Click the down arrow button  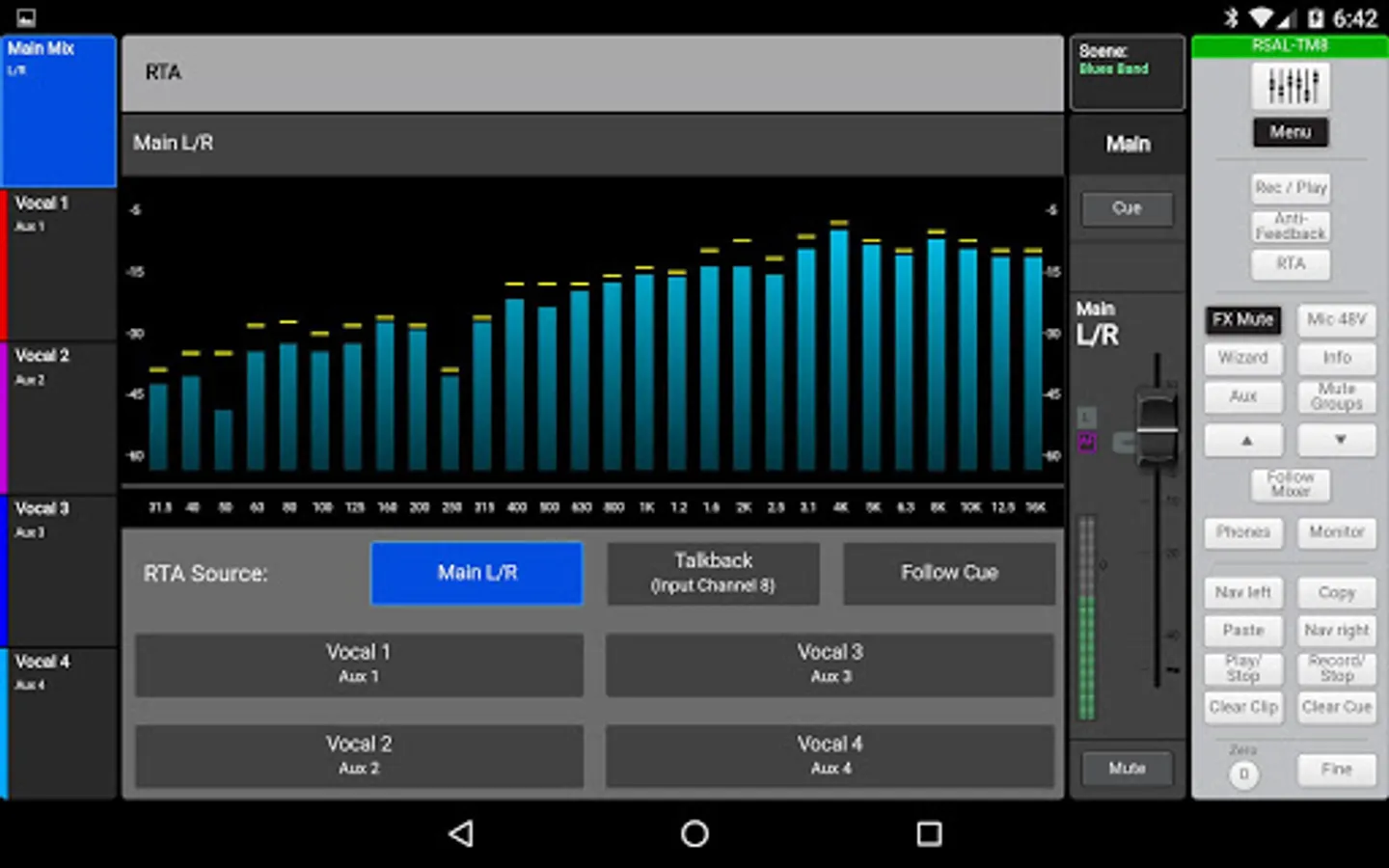click(x=1337, y=441)
